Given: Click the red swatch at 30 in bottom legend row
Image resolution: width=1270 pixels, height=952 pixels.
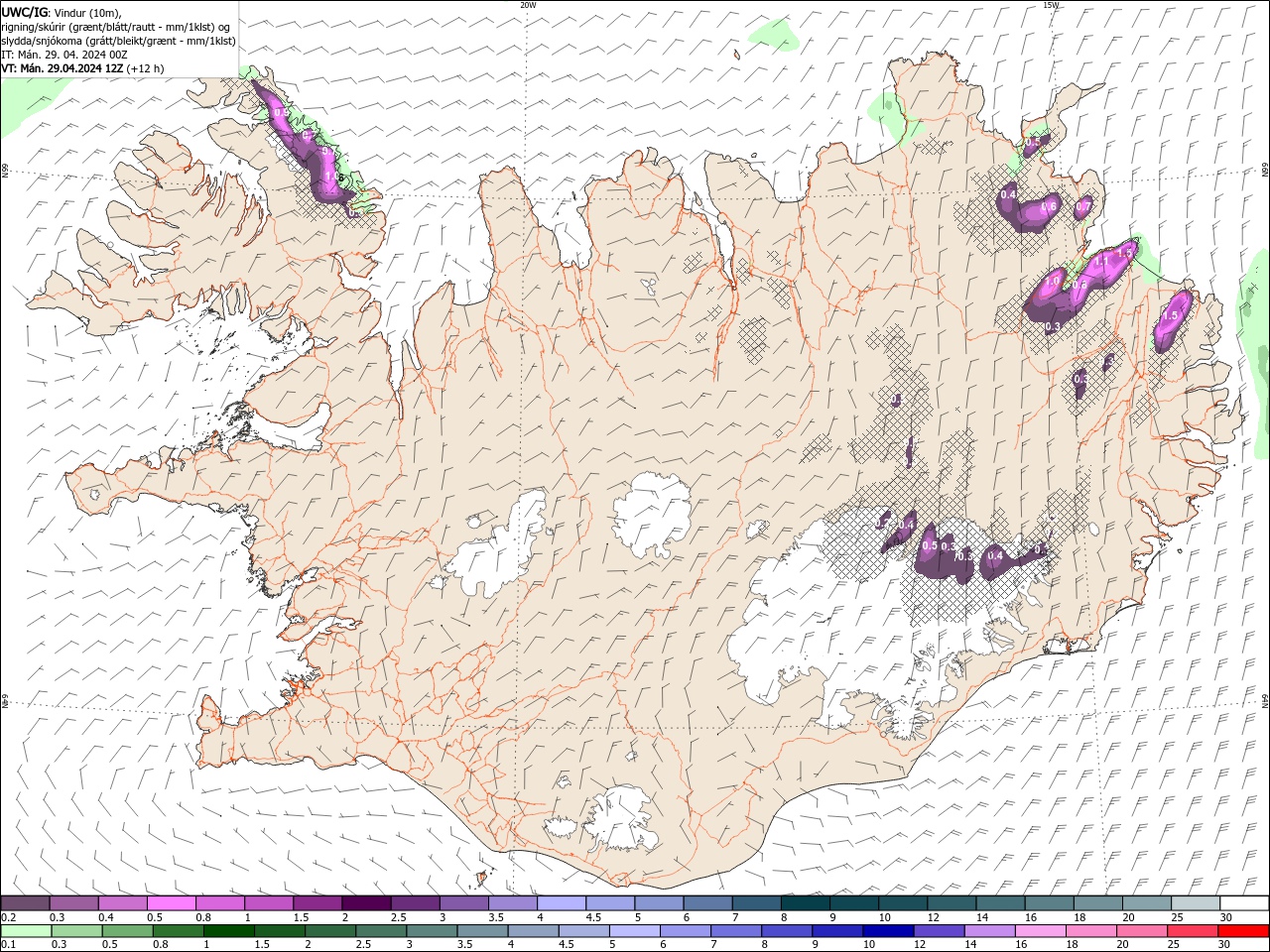Looking at the screenshot, I should [1242, 931].
